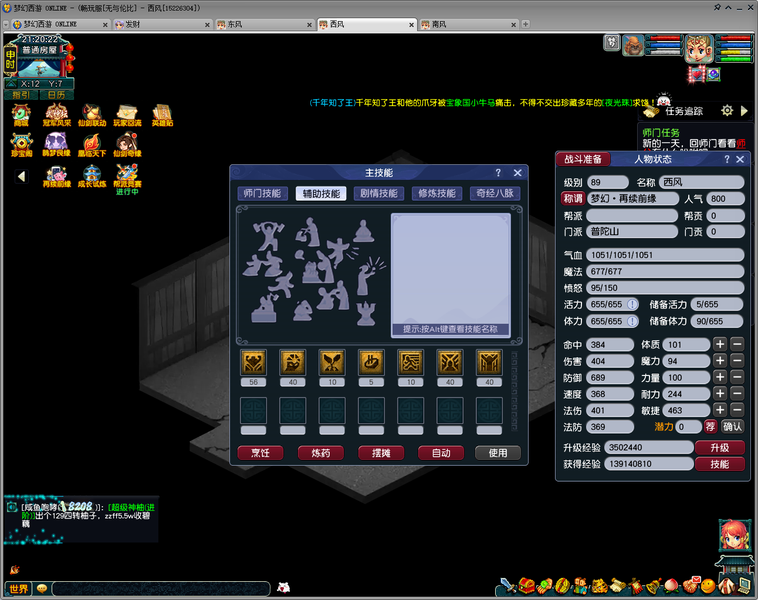This screenshot has height=600, width=758.
Task: Click the summoned beast monkey portrait
Action: tap(633, 46)
